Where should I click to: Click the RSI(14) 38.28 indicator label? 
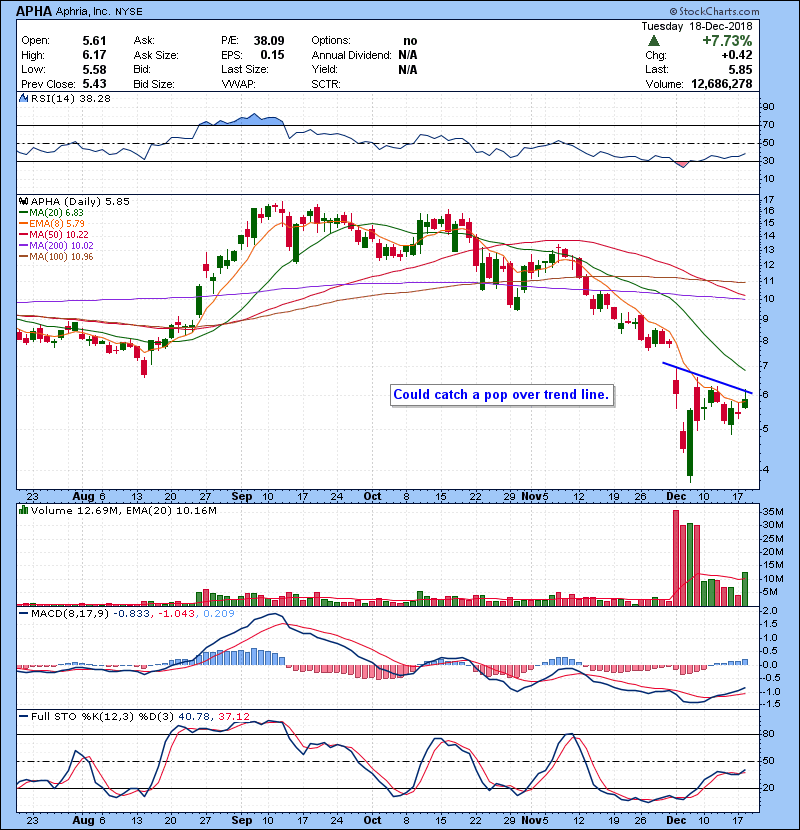point(70,98)
